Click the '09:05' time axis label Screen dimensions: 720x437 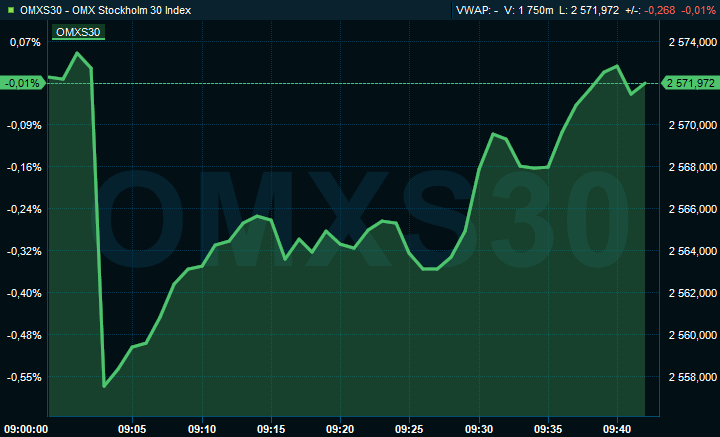point(132,429)
